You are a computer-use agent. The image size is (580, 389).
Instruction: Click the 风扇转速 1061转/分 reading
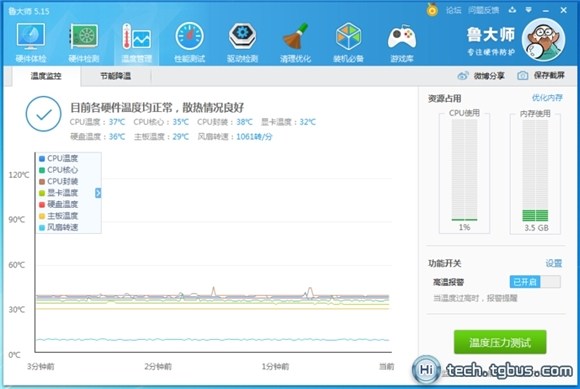[235, 137]
